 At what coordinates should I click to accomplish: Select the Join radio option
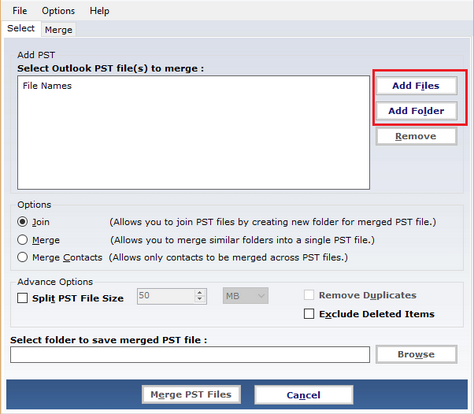pos(22,222)
